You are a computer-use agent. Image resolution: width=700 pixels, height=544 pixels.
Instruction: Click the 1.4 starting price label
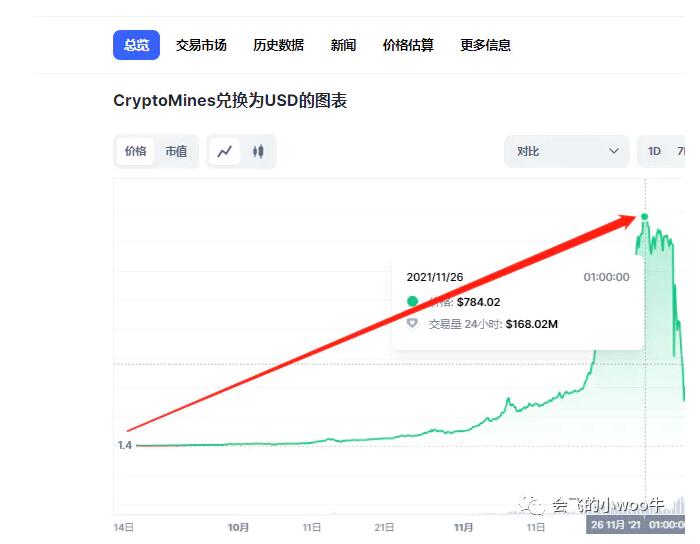[124, 445]
